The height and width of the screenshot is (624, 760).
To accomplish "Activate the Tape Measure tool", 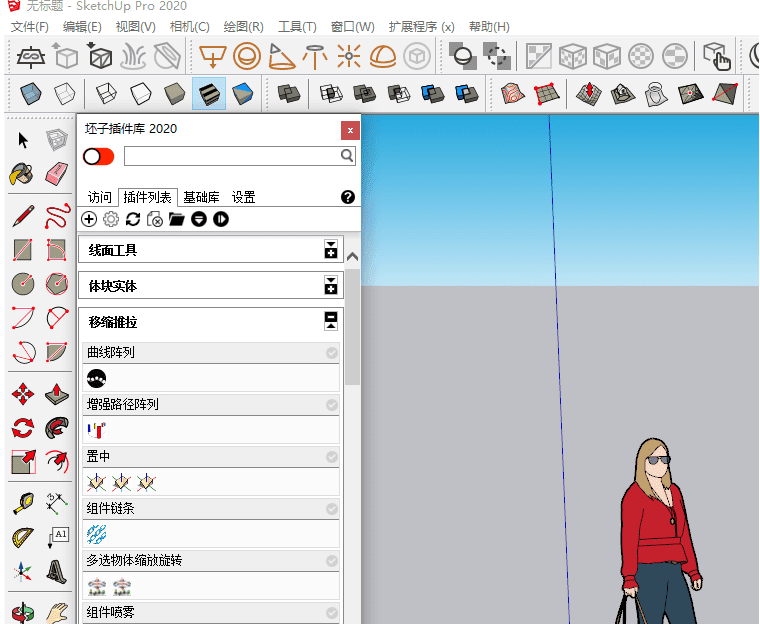I will pyautogui.click(x=23, y=503).
